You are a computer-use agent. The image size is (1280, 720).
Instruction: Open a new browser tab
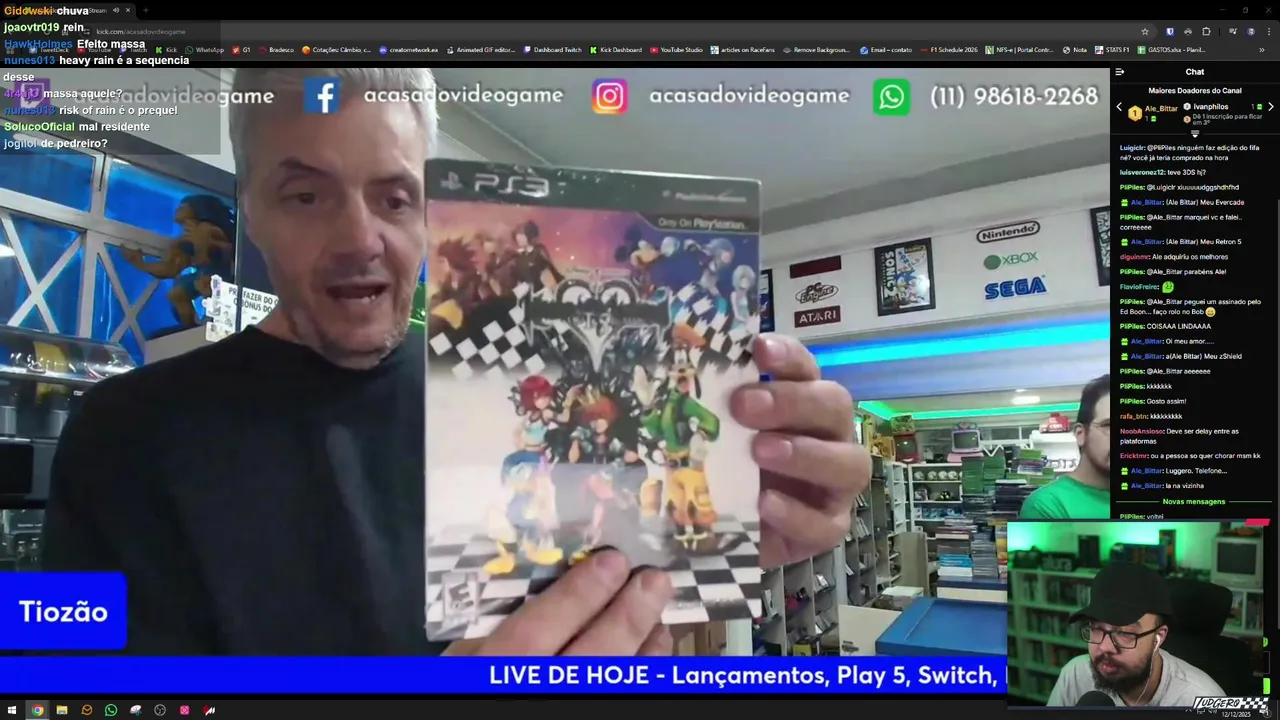pyautogui.click(x=146, y=10)
